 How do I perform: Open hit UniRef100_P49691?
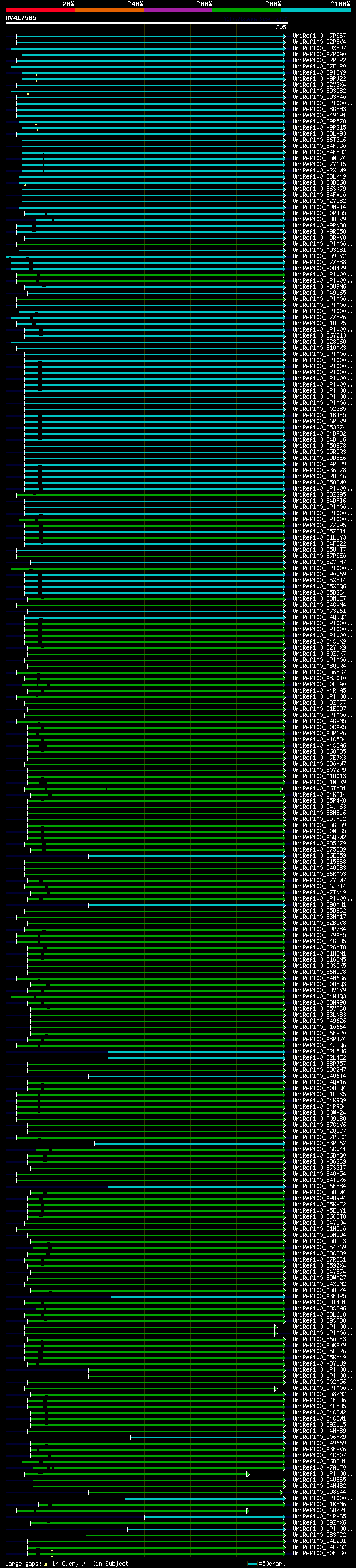tap(319, 116)
